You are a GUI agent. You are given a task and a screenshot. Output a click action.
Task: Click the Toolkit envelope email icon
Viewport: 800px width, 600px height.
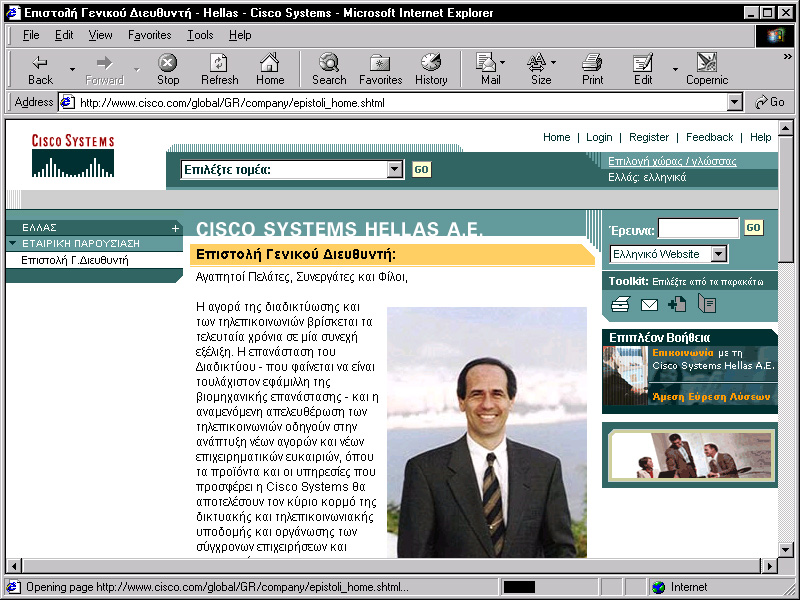point(649,305)
